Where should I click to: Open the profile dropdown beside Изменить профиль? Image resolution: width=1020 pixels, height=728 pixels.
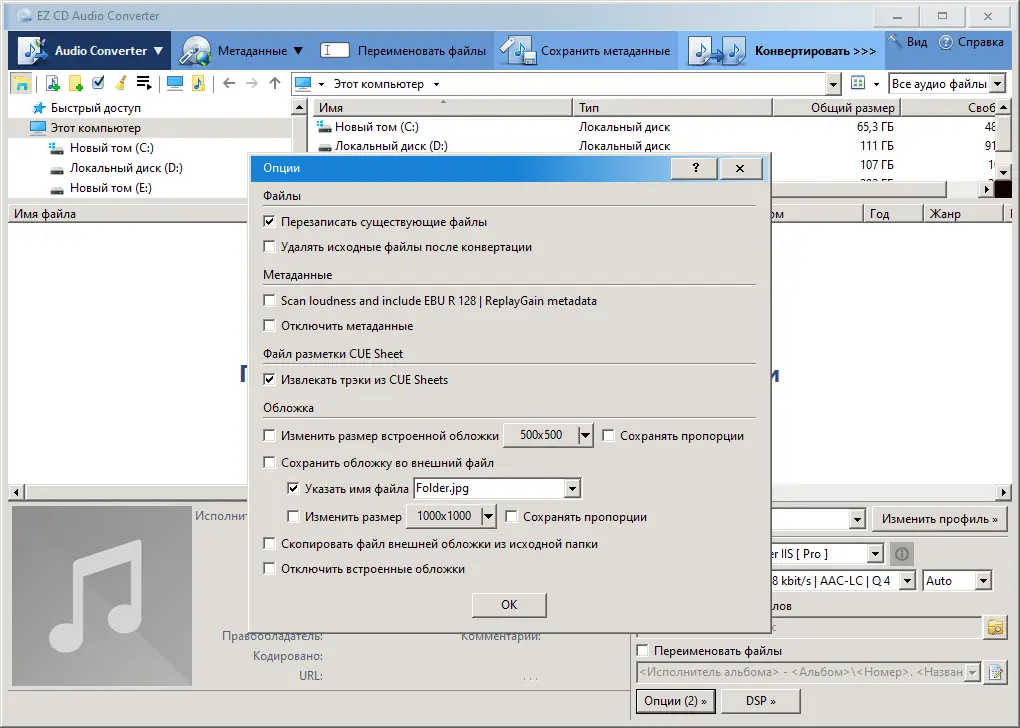(857, 519)
